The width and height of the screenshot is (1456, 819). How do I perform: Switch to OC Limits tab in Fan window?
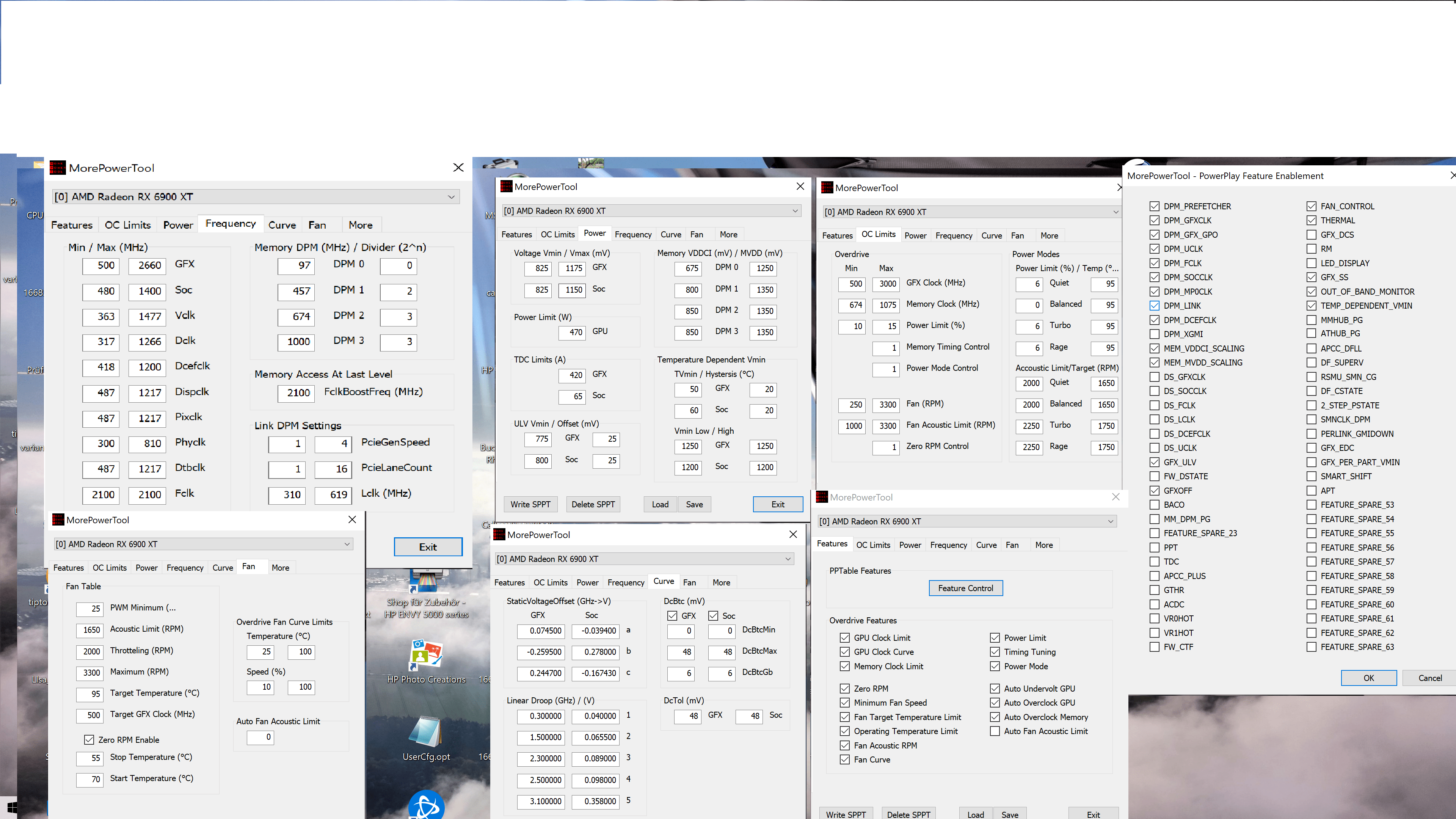(110, 568)
